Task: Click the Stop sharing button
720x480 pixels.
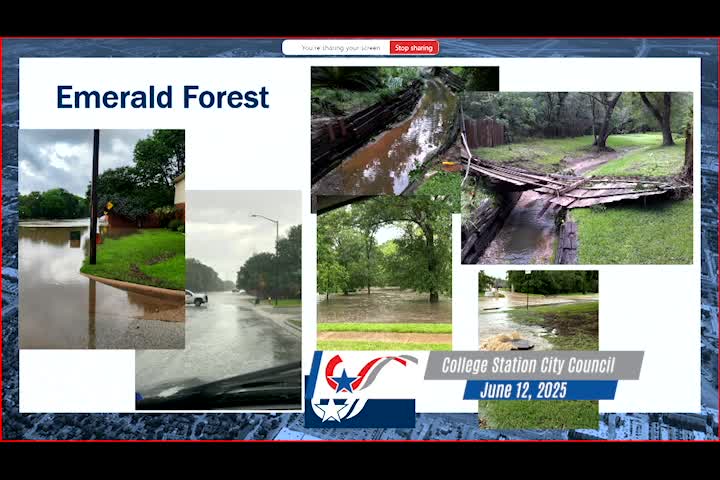Action: tap(414, 48)
